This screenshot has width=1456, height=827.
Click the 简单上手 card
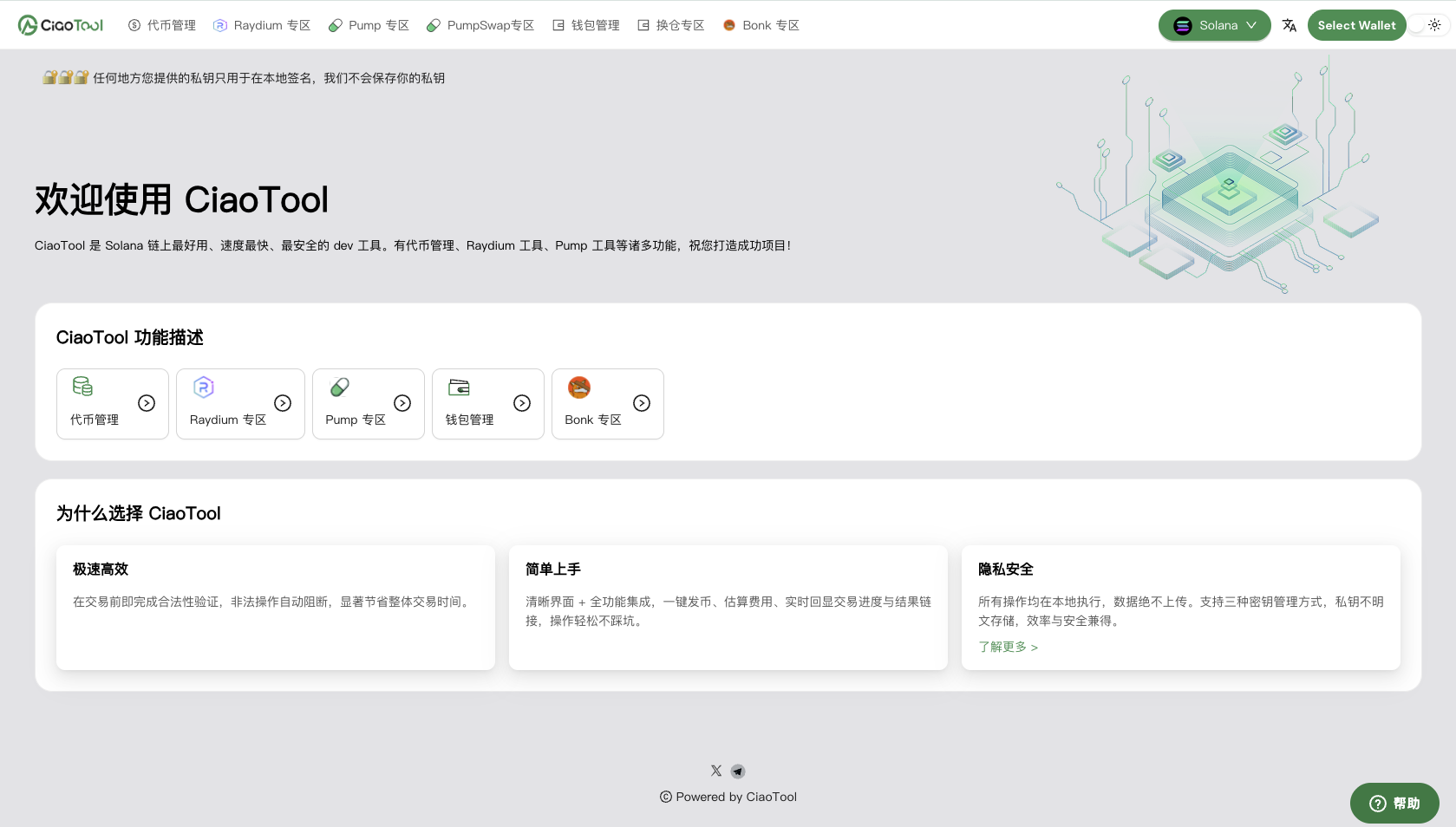coord(728,608)
